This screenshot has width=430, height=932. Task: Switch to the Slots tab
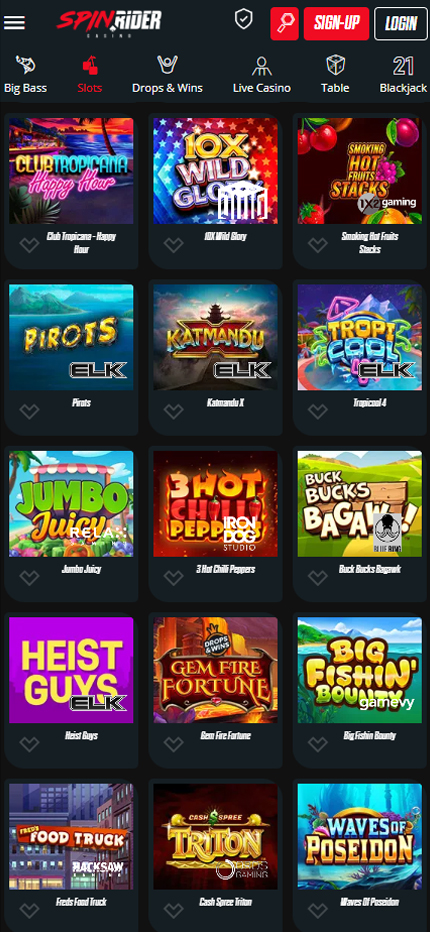point(90,75)
